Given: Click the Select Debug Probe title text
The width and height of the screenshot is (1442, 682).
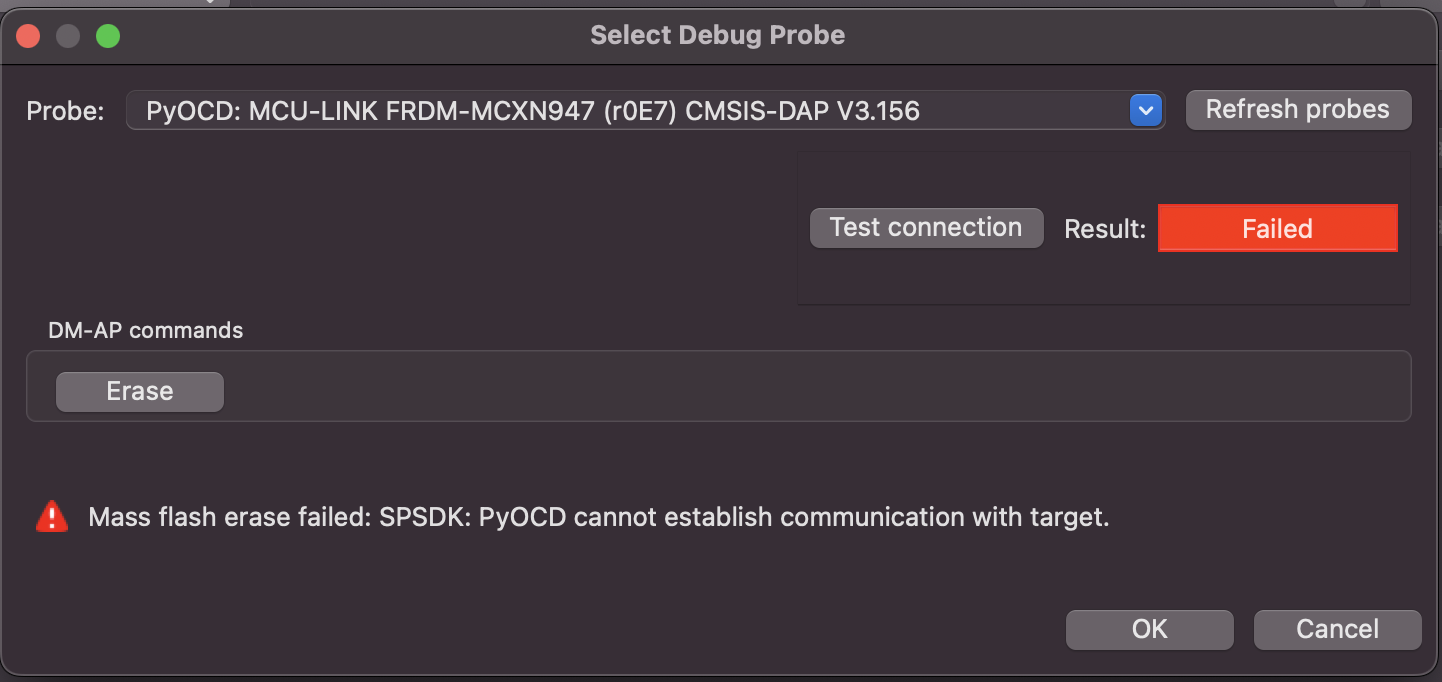Looking at the screenshot, I should tap(717, 36).
